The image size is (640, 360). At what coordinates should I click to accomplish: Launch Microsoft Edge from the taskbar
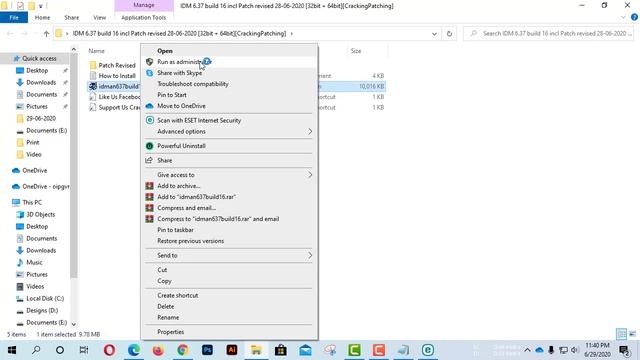pos(134,350)
